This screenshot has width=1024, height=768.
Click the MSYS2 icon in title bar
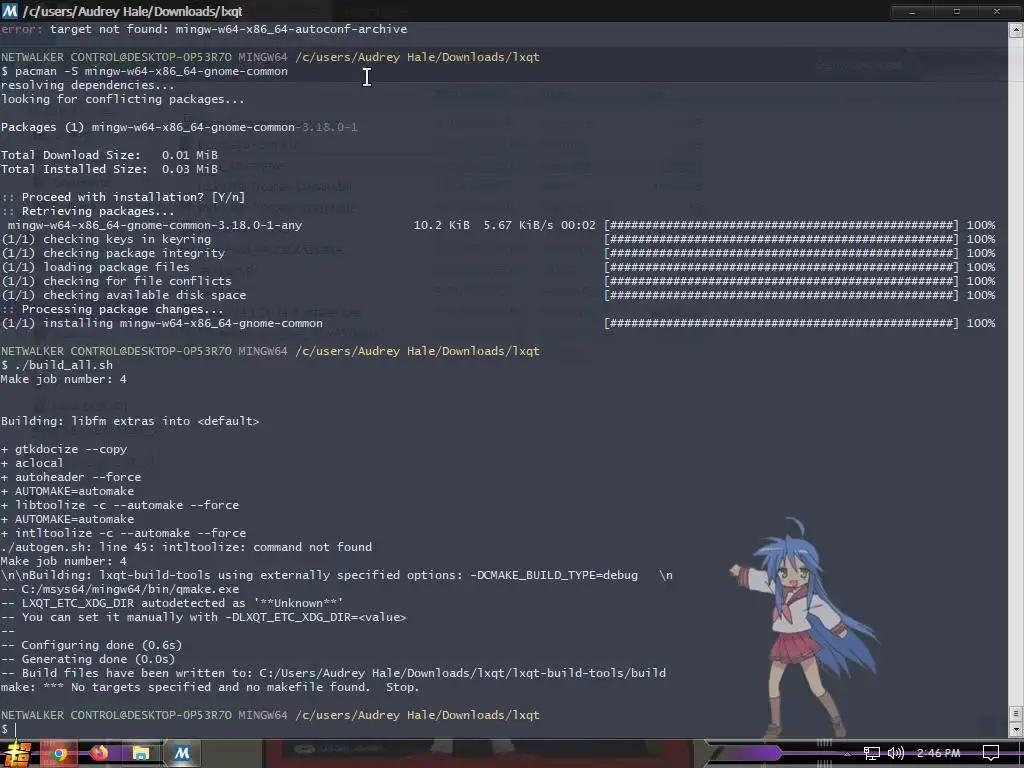coord(10,11)
